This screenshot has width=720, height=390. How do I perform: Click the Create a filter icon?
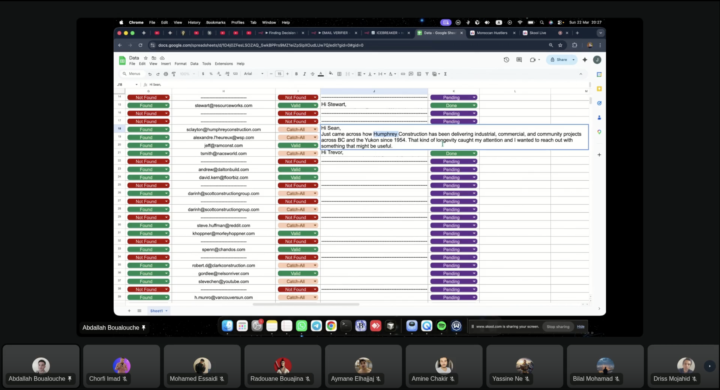click(427, 74)
